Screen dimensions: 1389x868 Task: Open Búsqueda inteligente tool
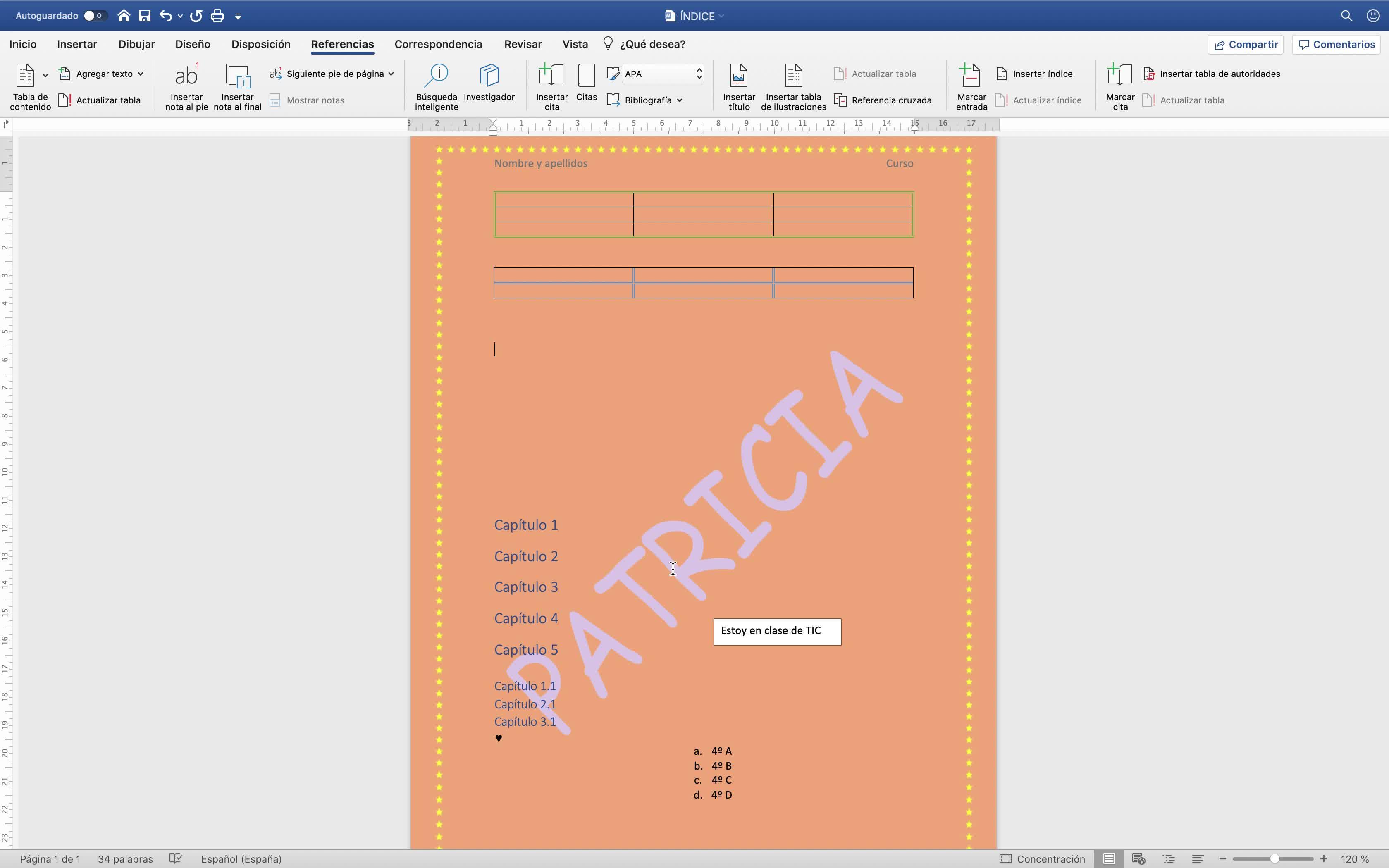click(x=436, y=76)
